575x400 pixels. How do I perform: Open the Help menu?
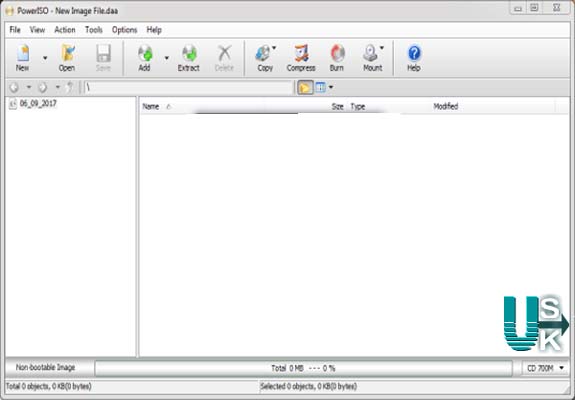154,30
